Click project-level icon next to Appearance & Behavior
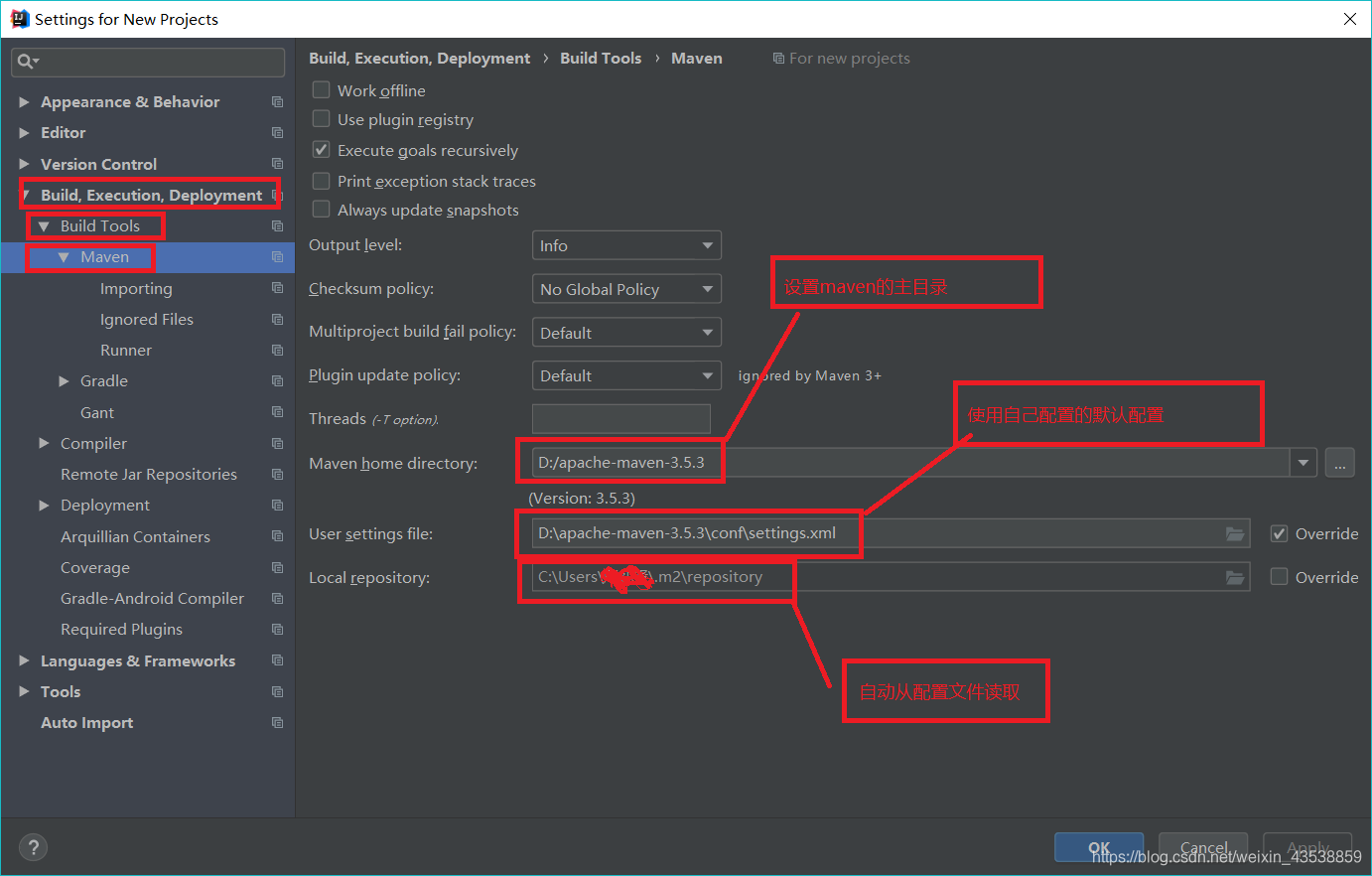Viewport: 1372px width, 876px height. click(277, 102)
